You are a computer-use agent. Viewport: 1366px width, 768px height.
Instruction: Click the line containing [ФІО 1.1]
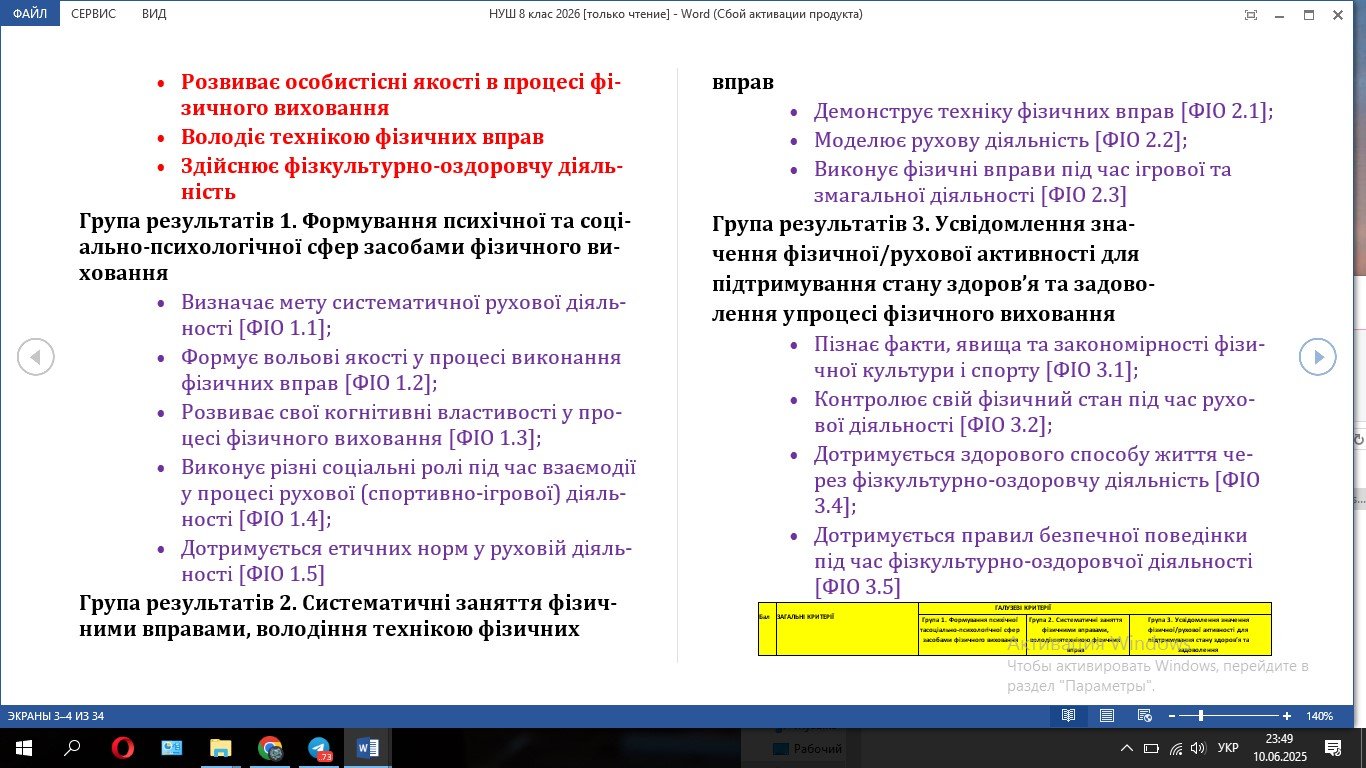tap(256, 327)
